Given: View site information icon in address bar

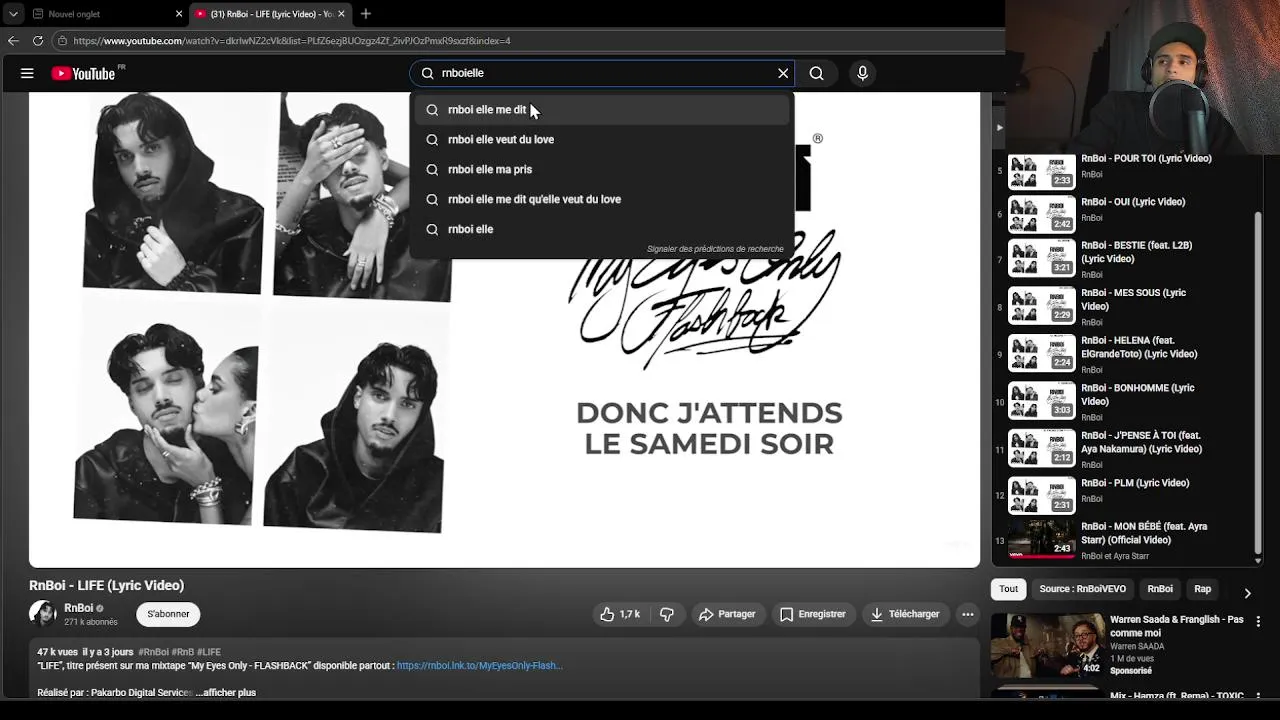Looking at the screenshot, I should coord(62,41).
